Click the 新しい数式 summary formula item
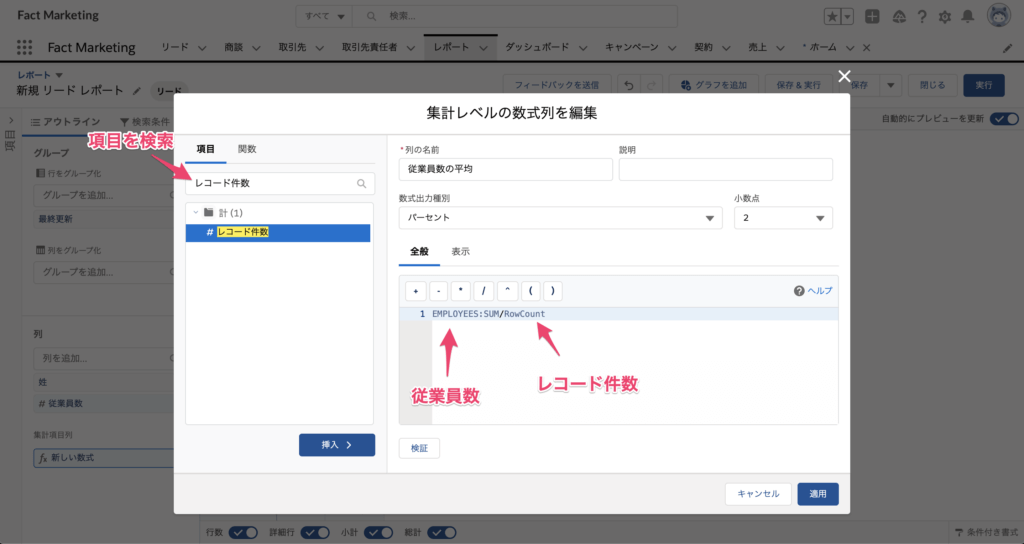The image size is (1024, 544). (x=103, y=458)
